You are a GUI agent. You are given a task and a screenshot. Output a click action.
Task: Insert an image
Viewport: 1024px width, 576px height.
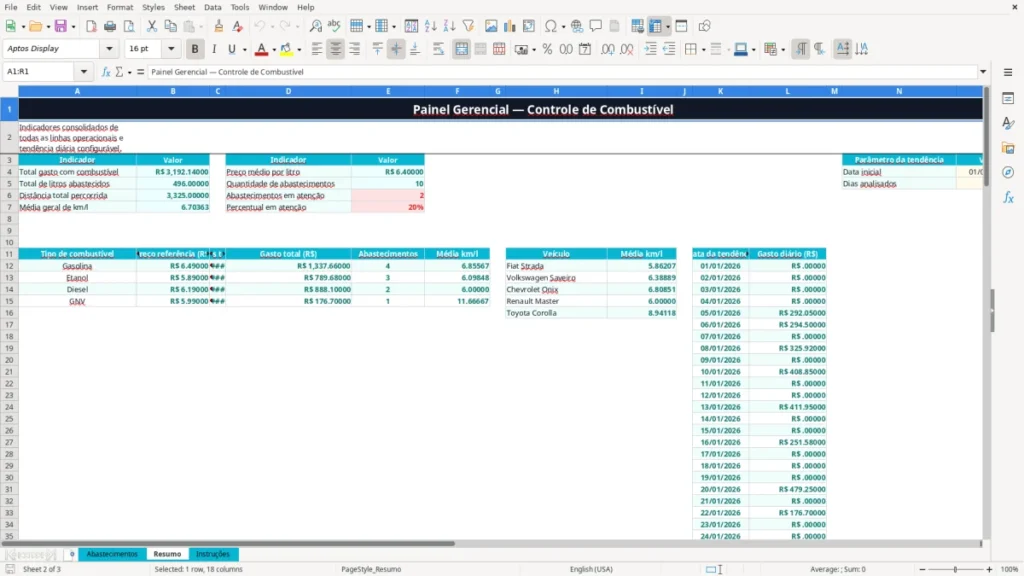tap(491, 26)
